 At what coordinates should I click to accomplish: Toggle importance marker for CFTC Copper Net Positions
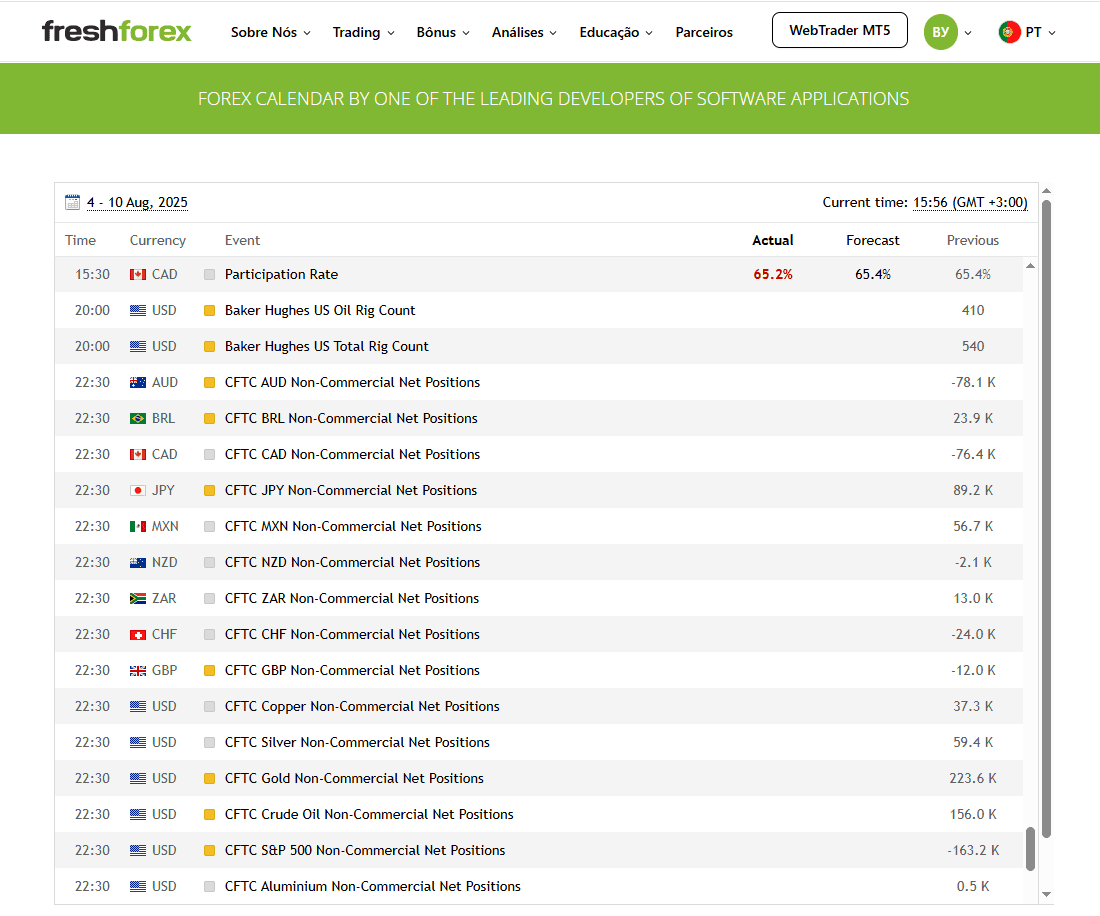(x=209, y=706)
